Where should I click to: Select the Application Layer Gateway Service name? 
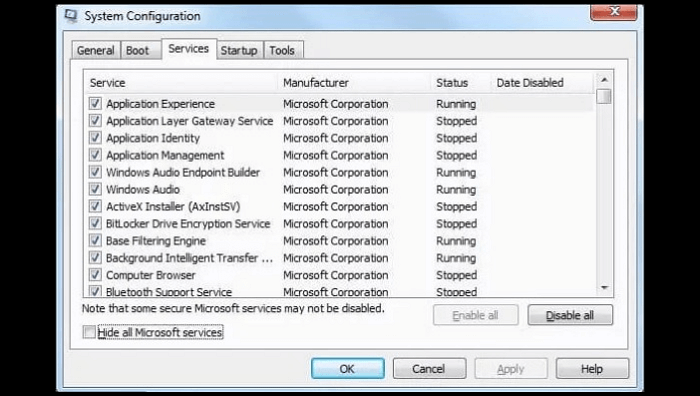point(189,121)
